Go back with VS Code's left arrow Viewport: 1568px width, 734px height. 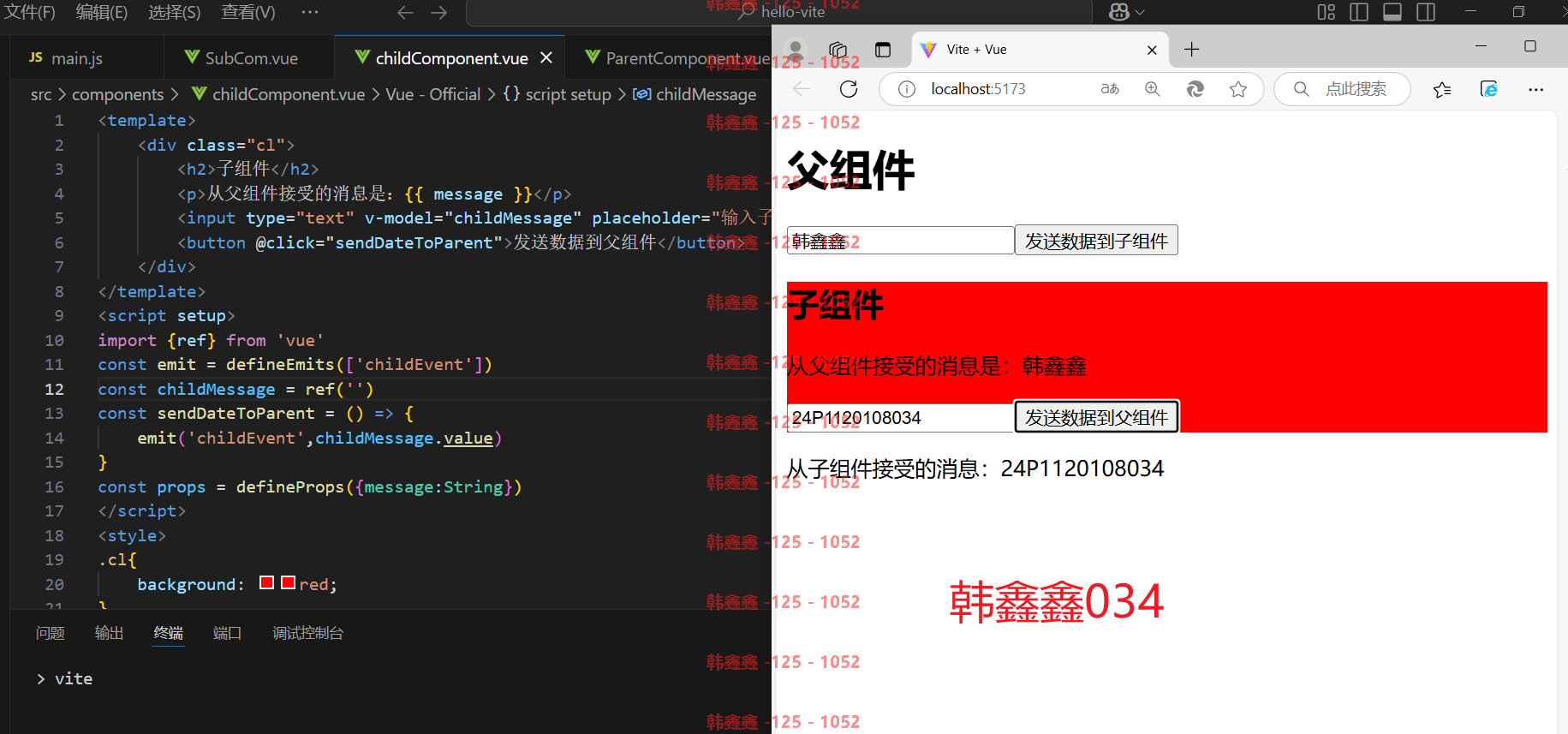[x=405, y=12]
